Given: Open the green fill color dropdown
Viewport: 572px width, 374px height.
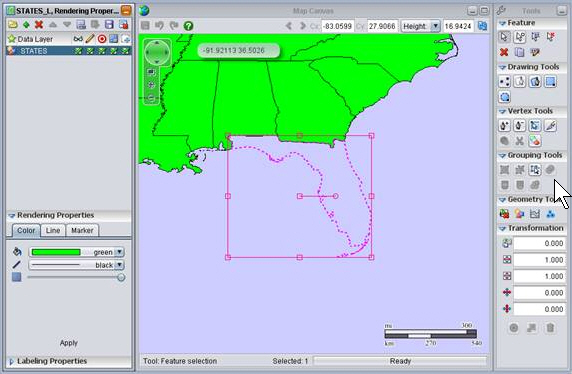Looking at the screenshot, I should pyautogui.click(x=119, y=252).
